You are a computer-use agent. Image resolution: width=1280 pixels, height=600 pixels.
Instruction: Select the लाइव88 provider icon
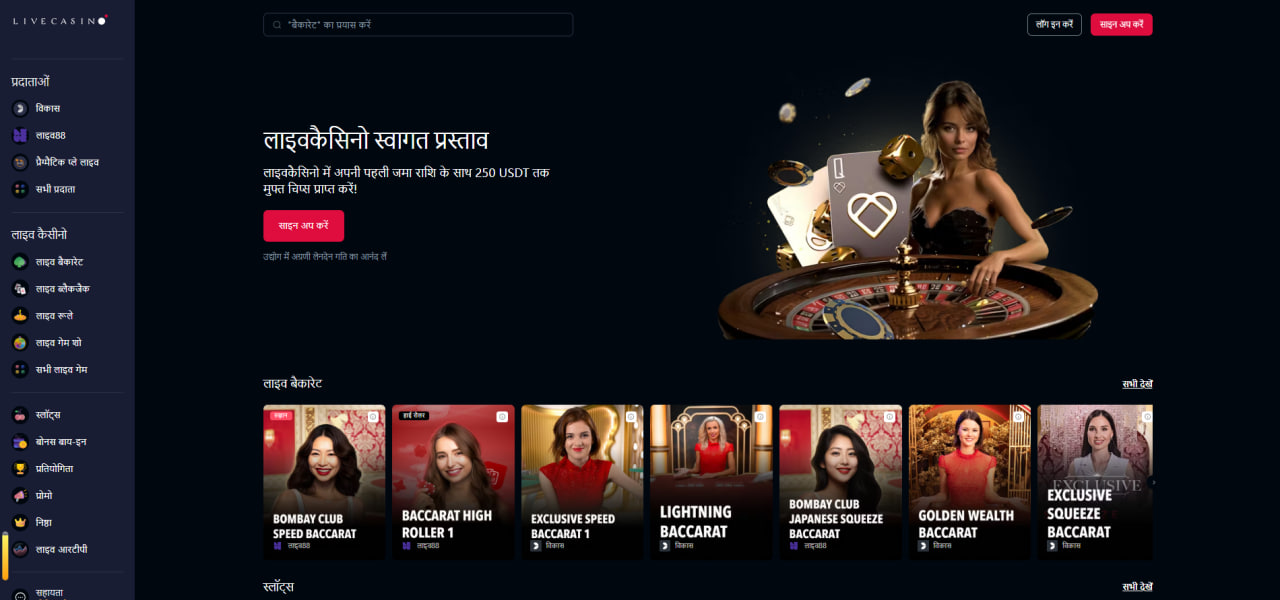[x=20, y=135]
